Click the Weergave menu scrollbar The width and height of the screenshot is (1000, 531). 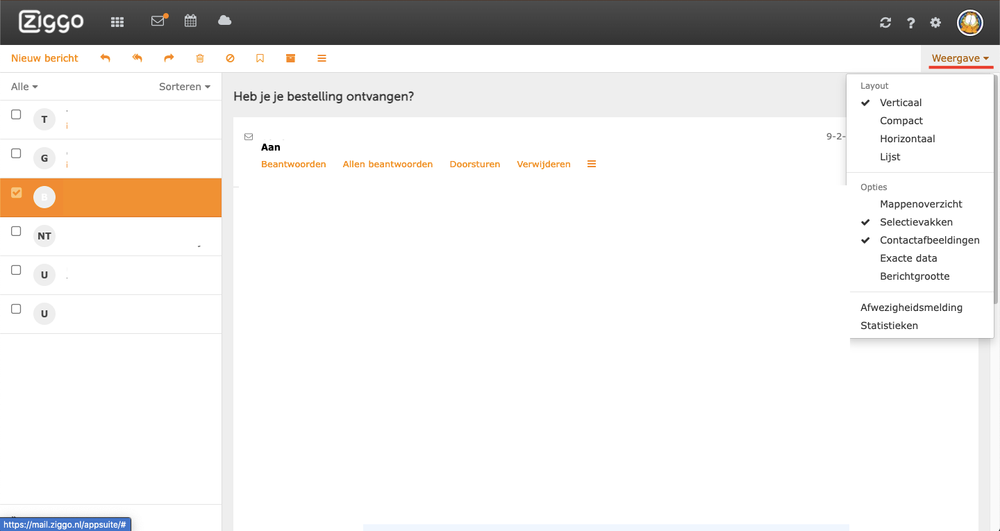coord(996,191)
